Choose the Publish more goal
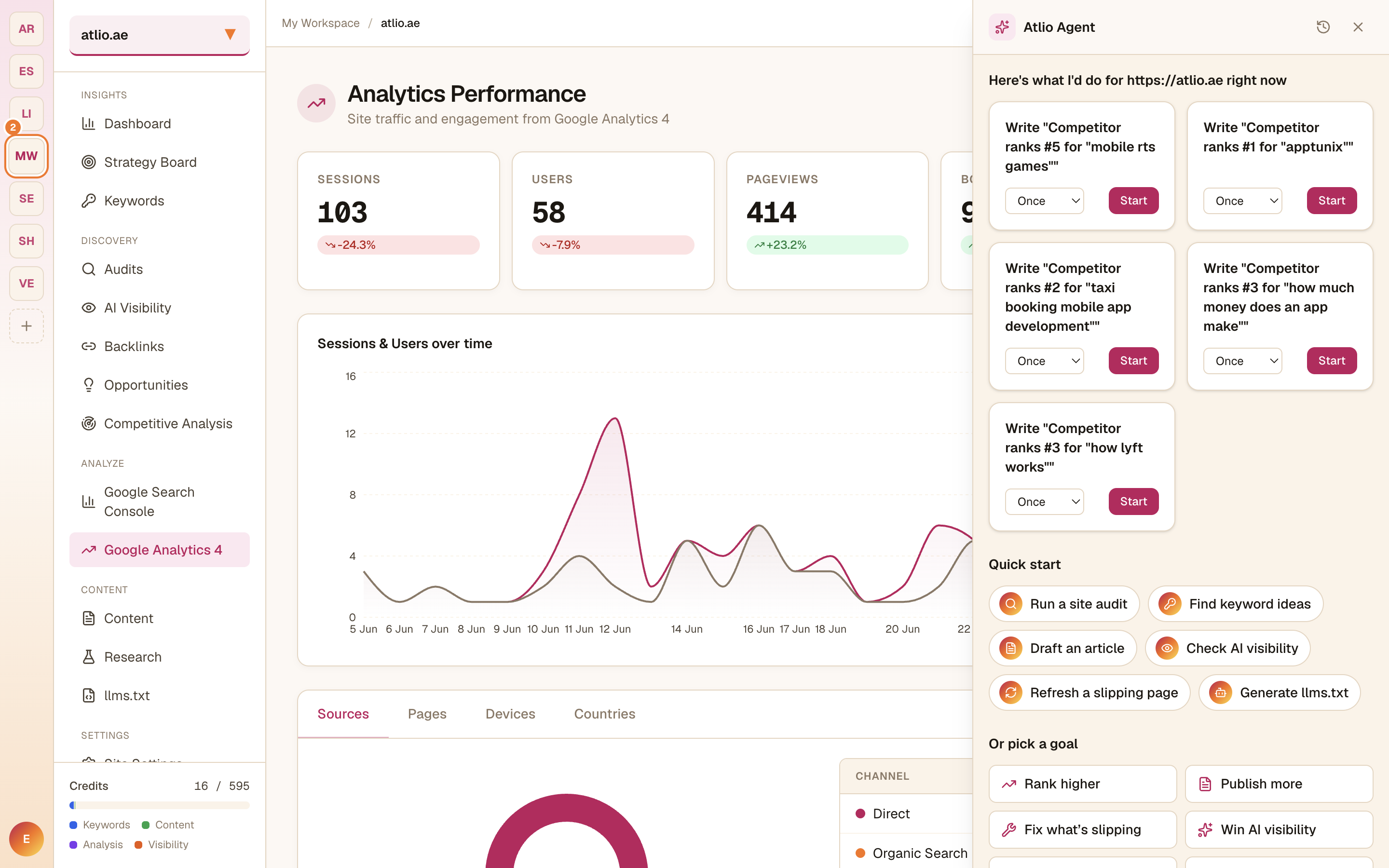Viewport: 1389px width, 868px height. [x=1279, y=784]
